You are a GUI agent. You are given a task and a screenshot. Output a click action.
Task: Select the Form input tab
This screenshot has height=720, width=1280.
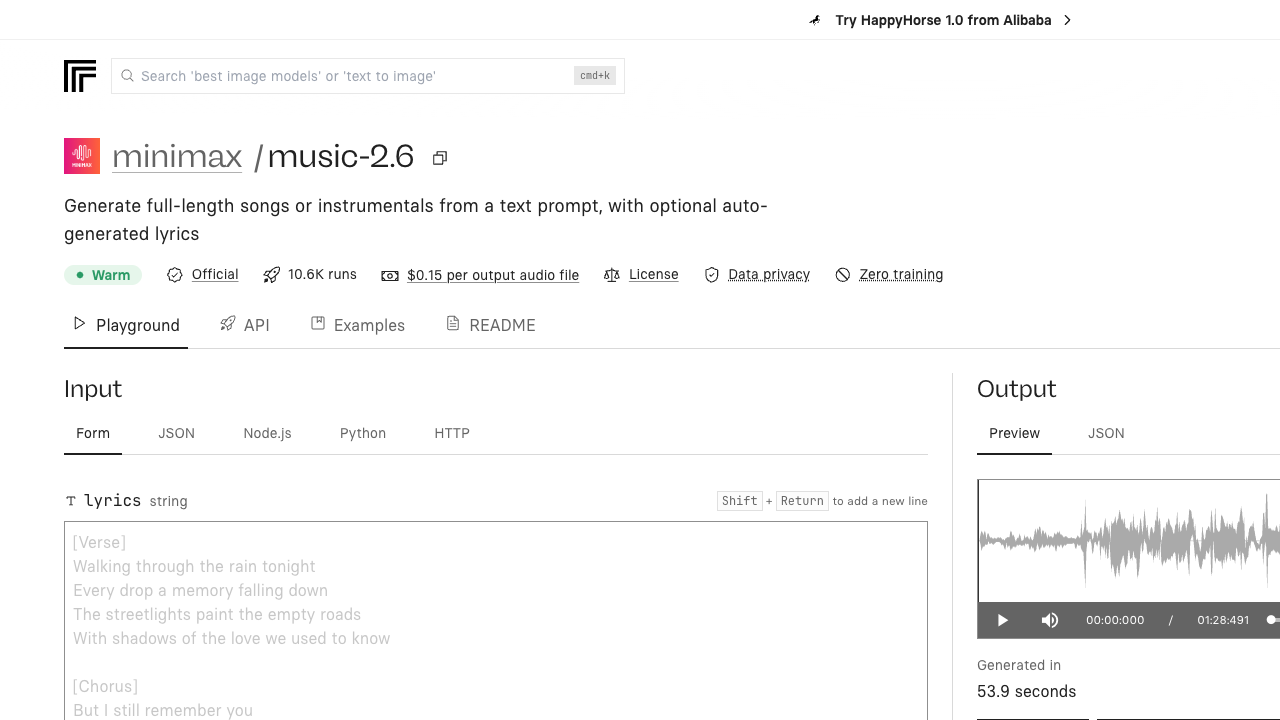pyautogui.click(x=93, y=433)
